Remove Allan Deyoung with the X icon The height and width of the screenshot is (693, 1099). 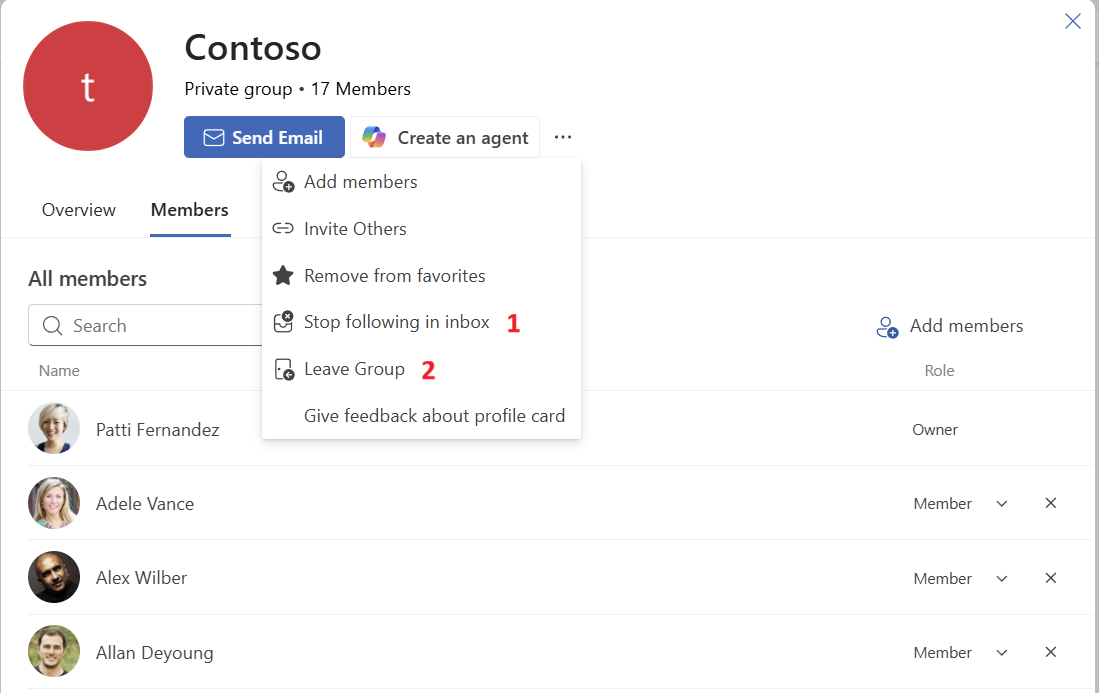click(1051, 652)
